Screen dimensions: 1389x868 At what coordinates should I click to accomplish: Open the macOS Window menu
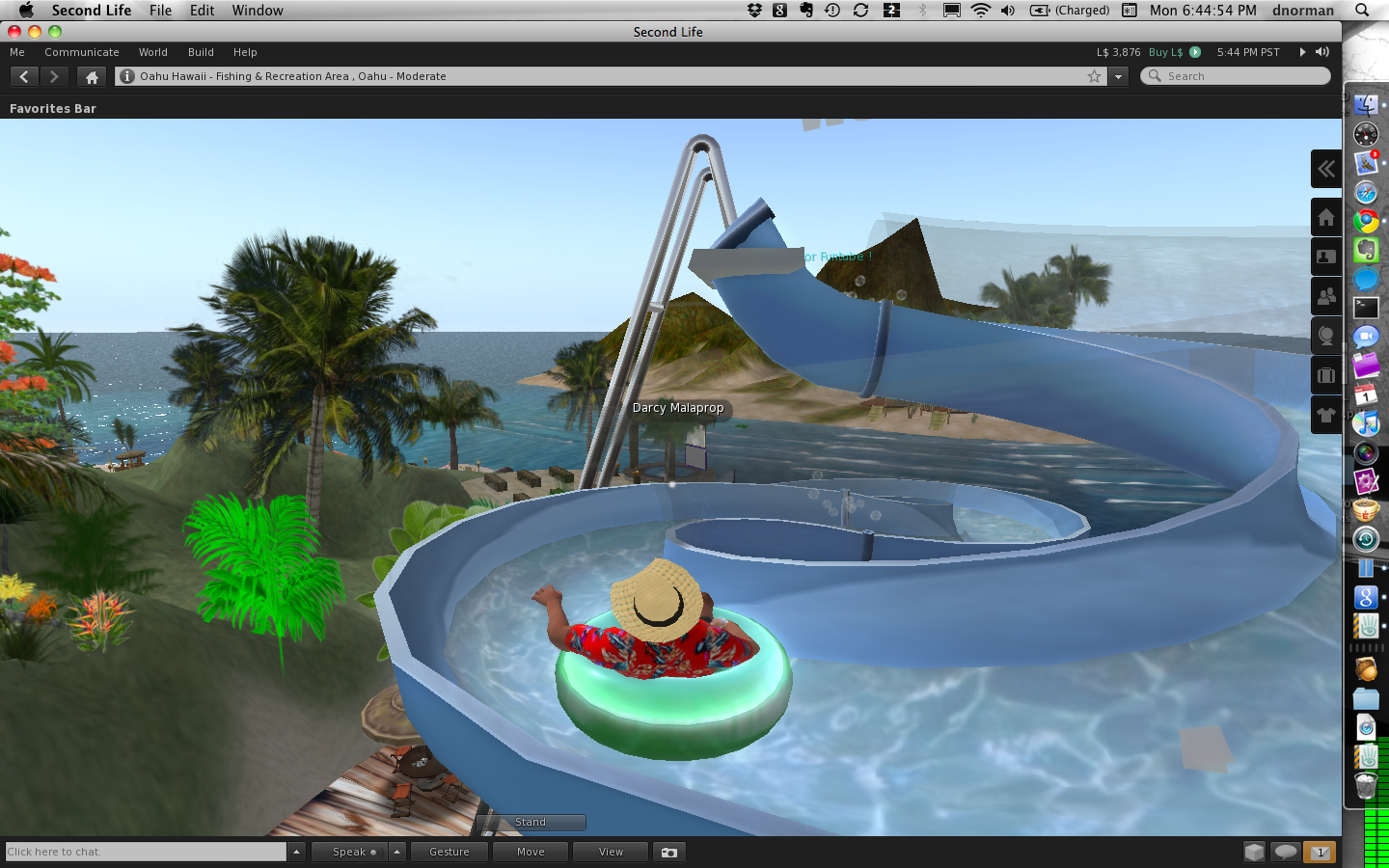(x=258, y=11)
